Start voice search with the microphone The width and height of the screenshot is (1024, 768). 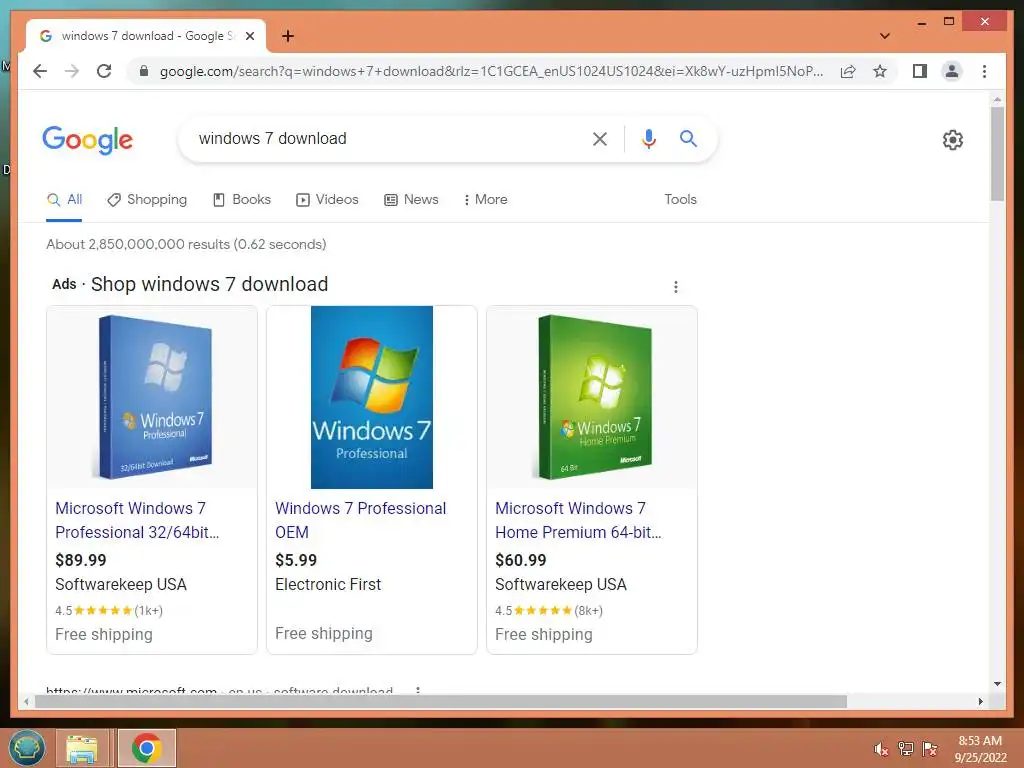click(x=648, y=138)
